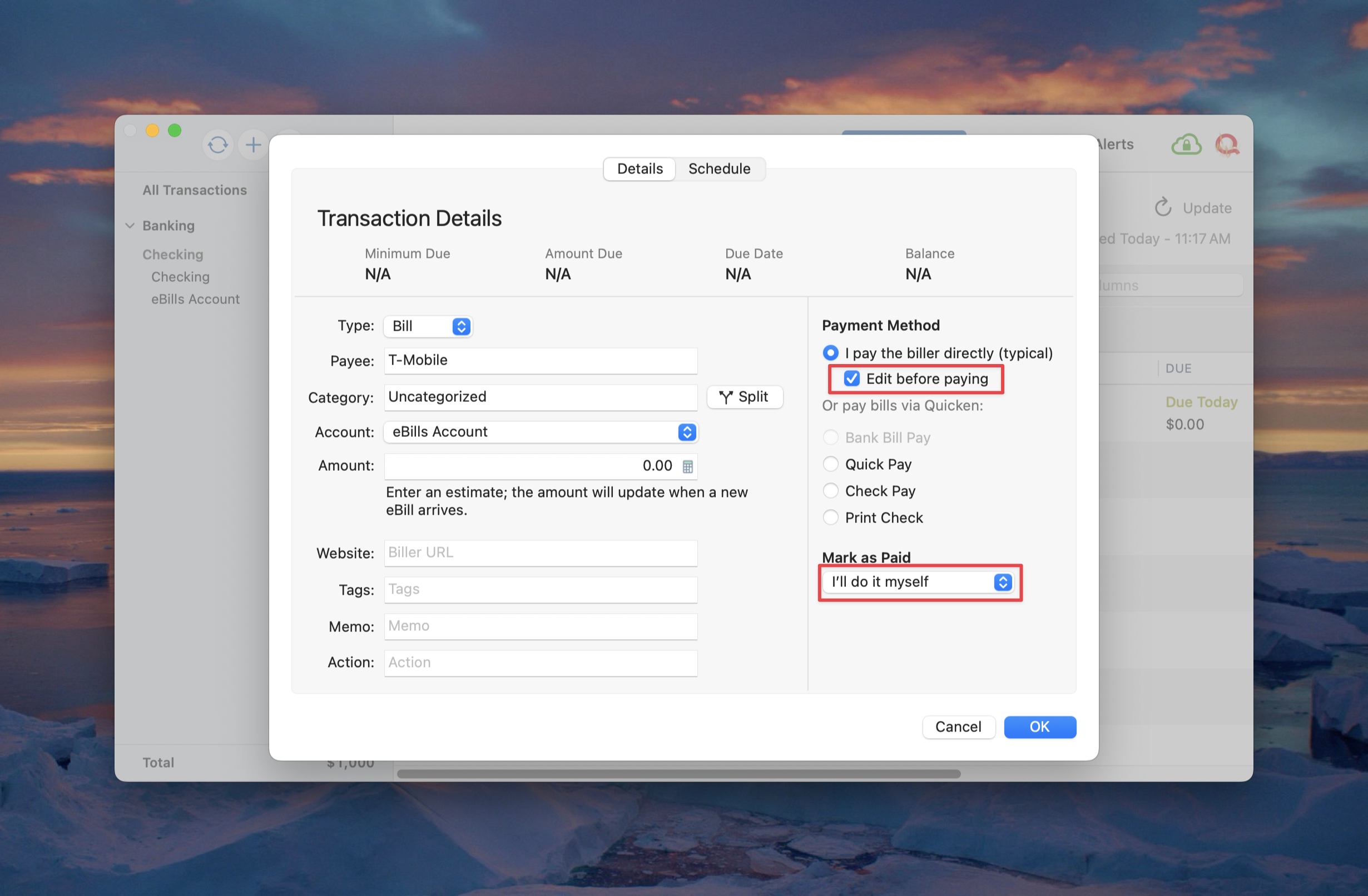Click inside the Payee field T-Mobile

(x=541, y=361)
